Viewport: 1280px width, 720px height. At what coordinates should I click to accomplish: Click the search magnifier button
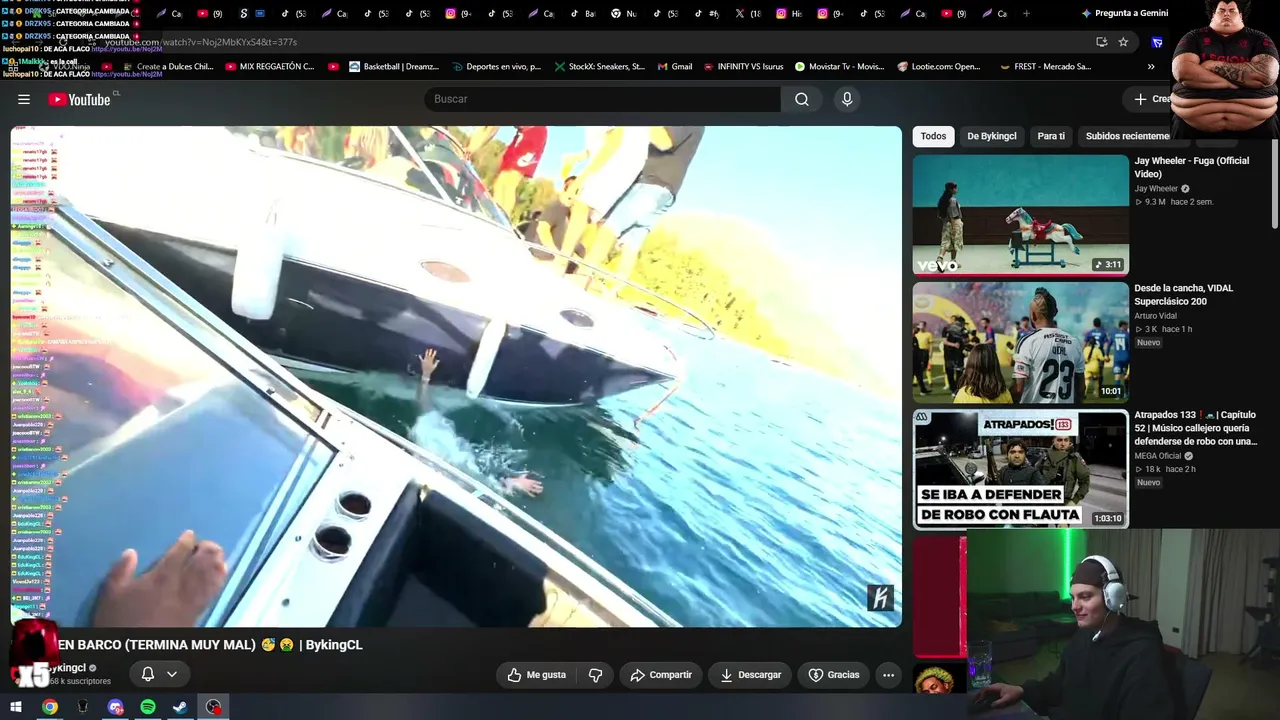tap(801, 99)
